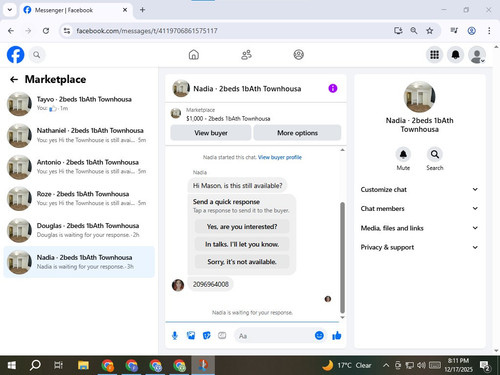Image resolution: width=500 pixels, height=375 pixels.
Task: Open the Windows notification center icon
Action: (x=484, y=366)
